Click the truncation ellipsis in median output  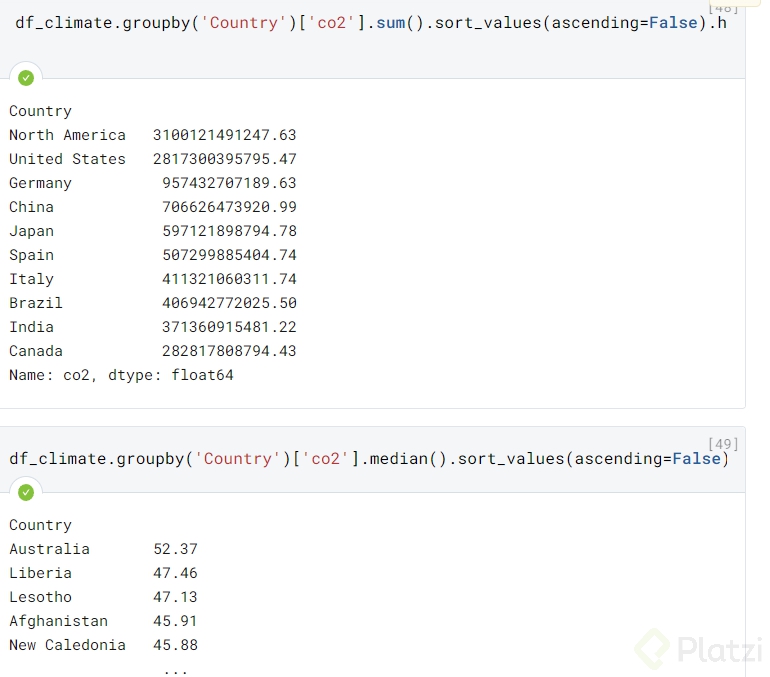click(175, 668)
